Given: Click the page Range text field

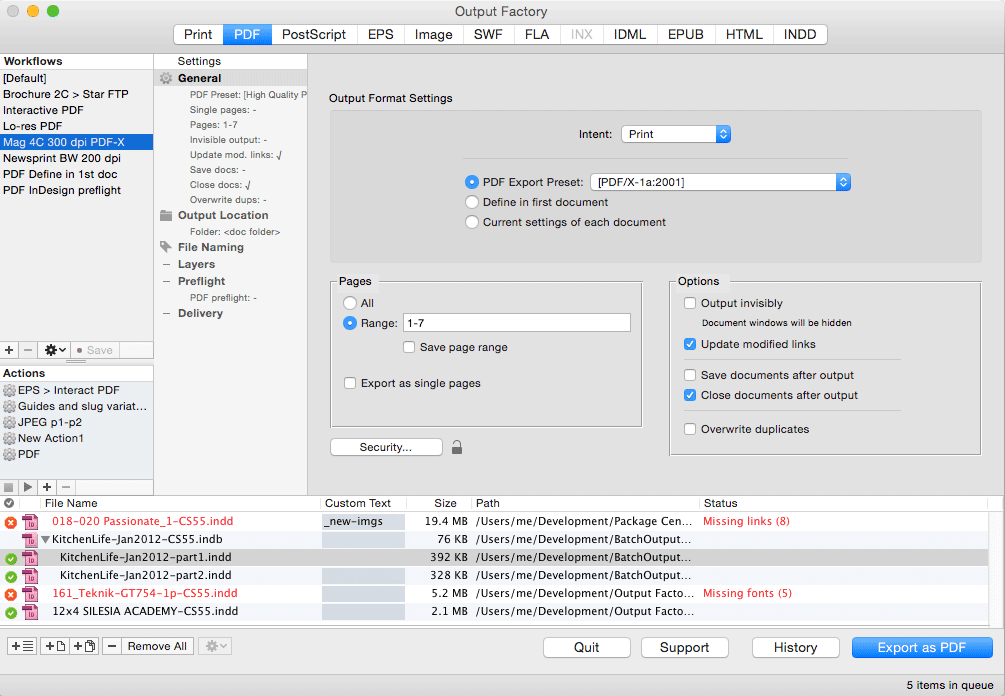Looking at the screenshot, I should (516, 323).
